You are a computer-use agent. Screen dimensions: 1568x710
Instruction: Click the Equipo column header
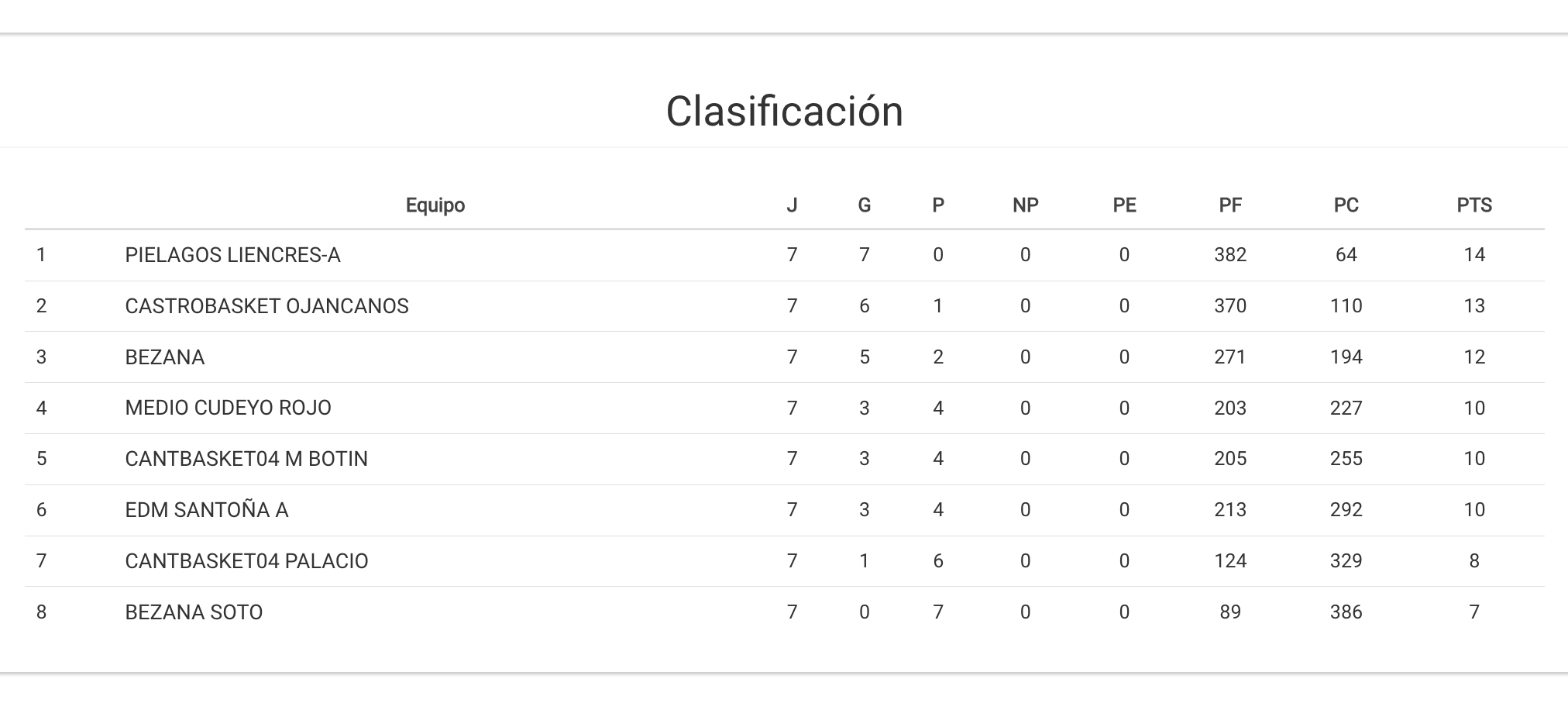point(435,205)
